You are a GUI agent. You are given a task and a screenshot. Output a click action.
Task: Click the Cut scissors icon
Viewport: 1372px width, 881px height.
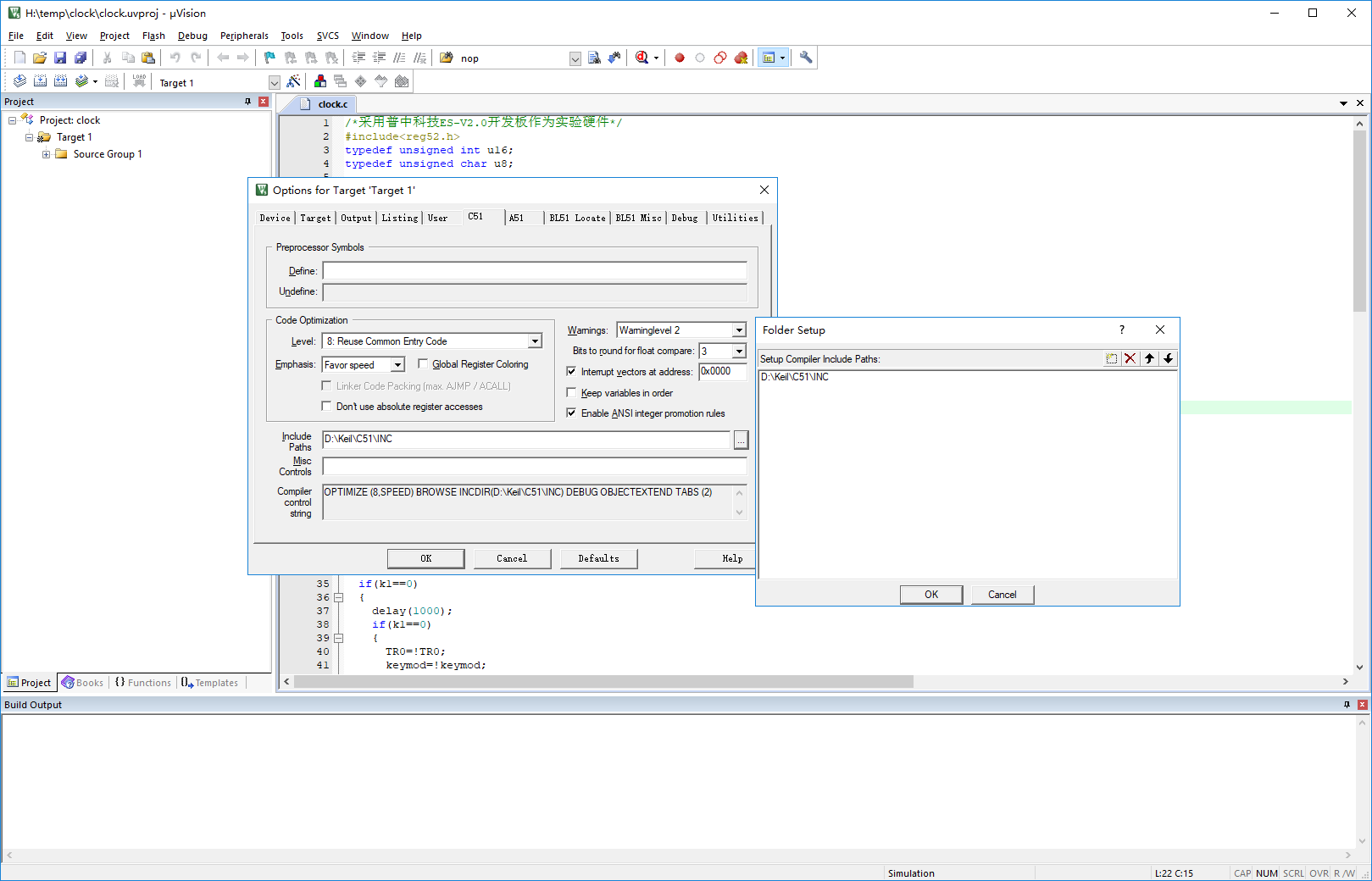click(x=108, y=58)
